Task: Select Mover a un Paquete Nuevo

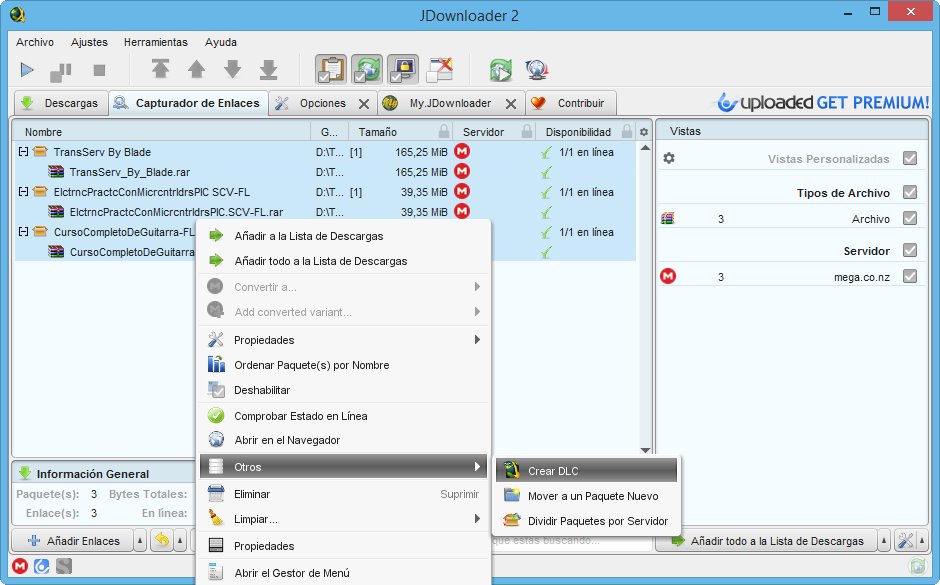Action: point(586,496)
